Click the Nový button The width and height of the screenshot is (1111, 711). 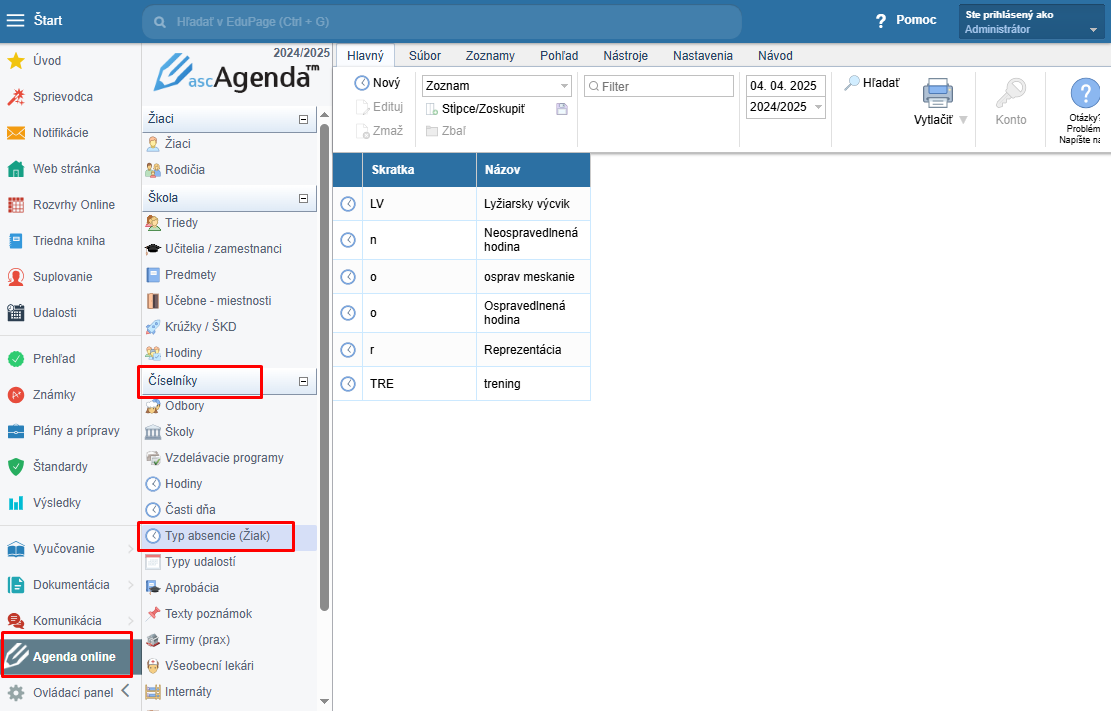pyautogui.click(x=377, y=83)
